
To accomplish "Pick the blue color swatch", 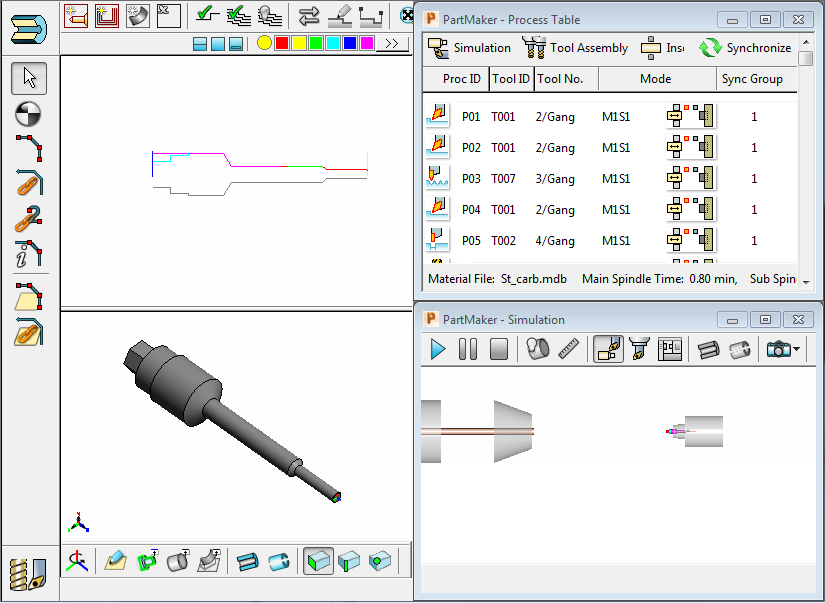I will (349, 43).
